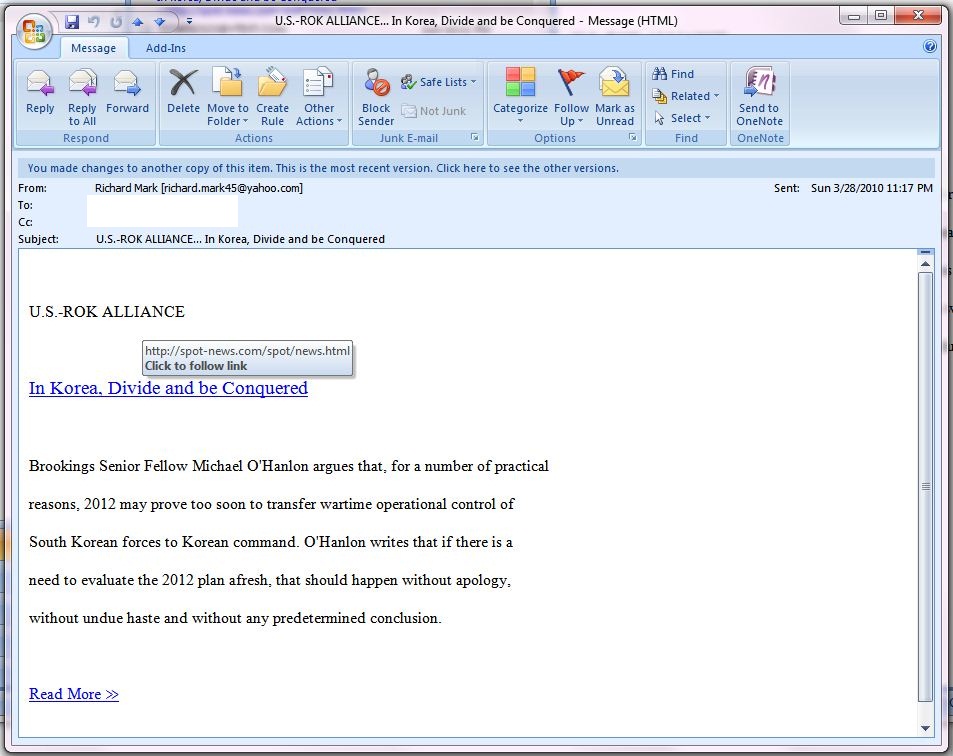The height and width of the screenshot is (756, 953).
Task: Send to OneNote
Action: (x=759, y=97)
